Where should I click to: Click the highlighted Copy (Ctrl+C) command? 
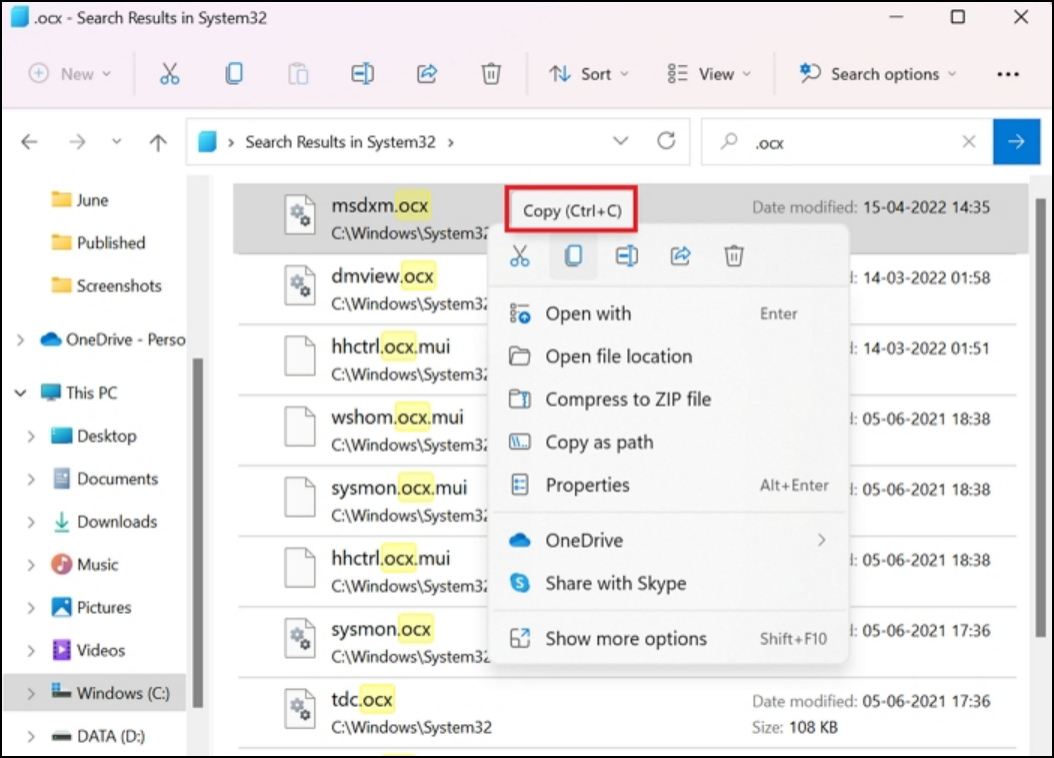(x=571, y=211)
